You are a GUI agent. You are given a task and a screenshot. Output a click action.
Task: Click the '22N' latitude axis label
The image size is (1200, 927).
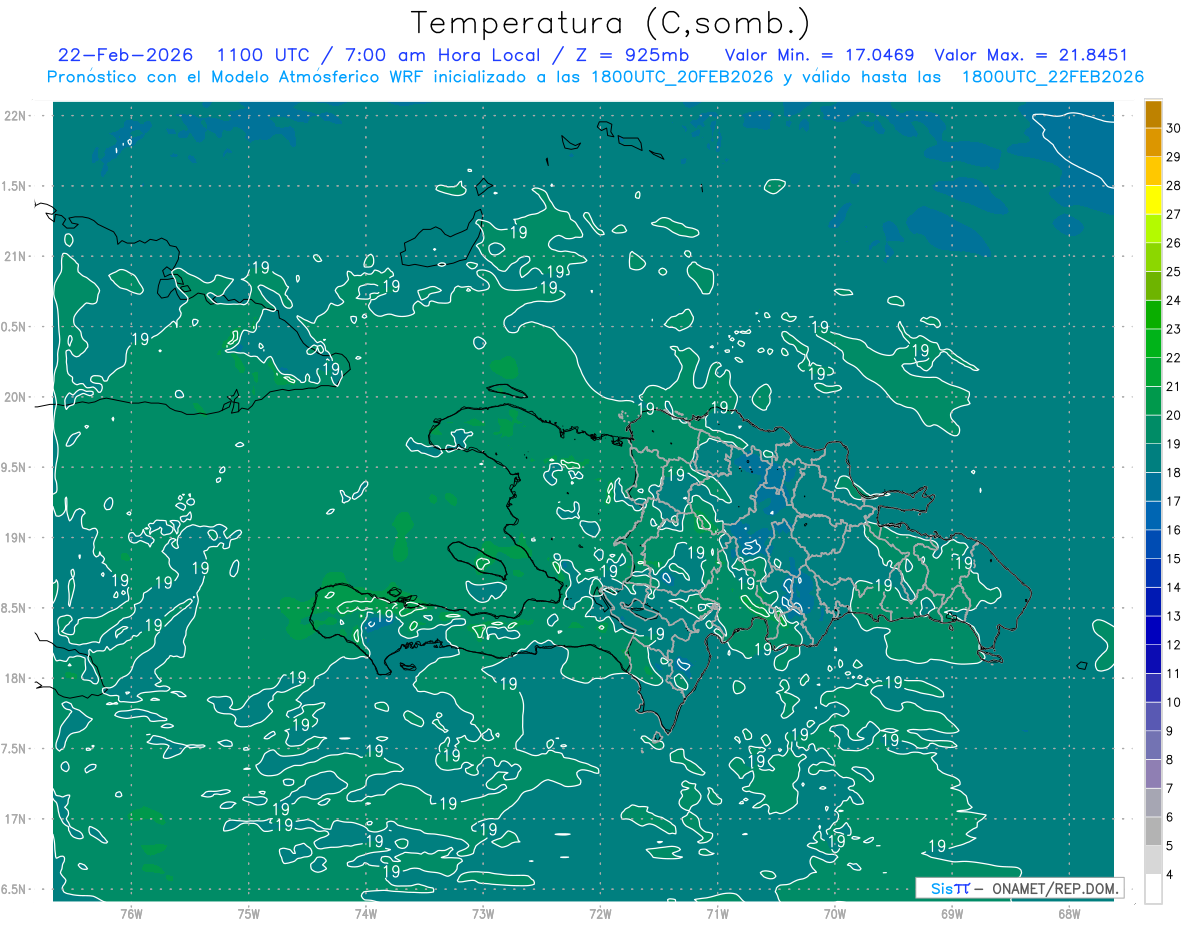15,116
